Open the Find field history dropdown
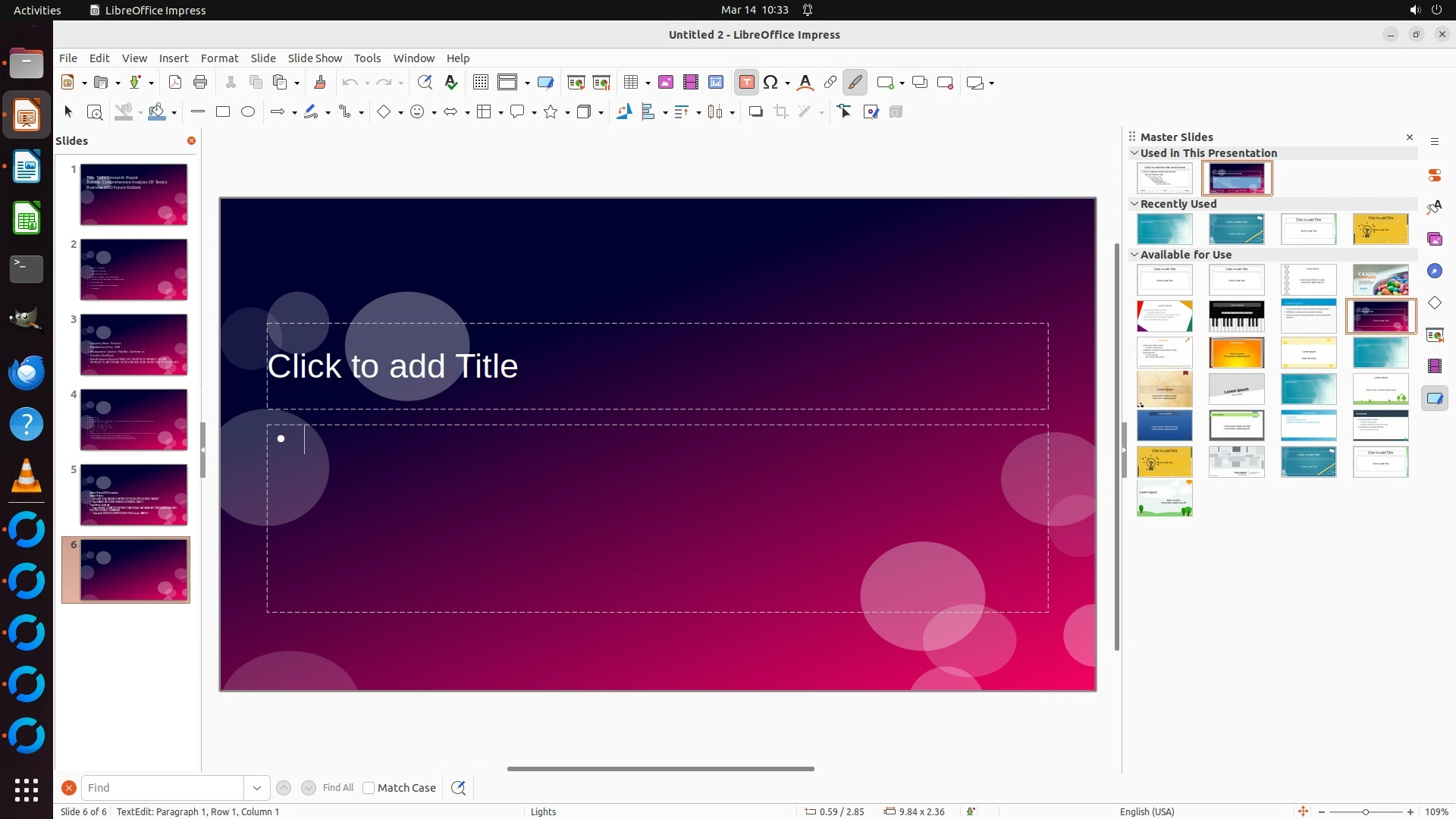Screen dimensions: 1456x819 [x=257, y=788]
